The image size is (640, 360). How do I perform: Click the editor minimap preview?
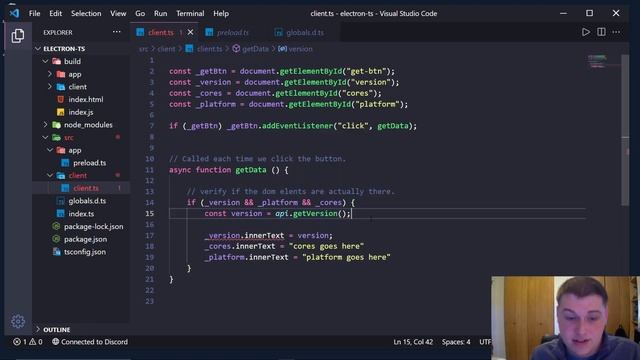pos(597,61)
